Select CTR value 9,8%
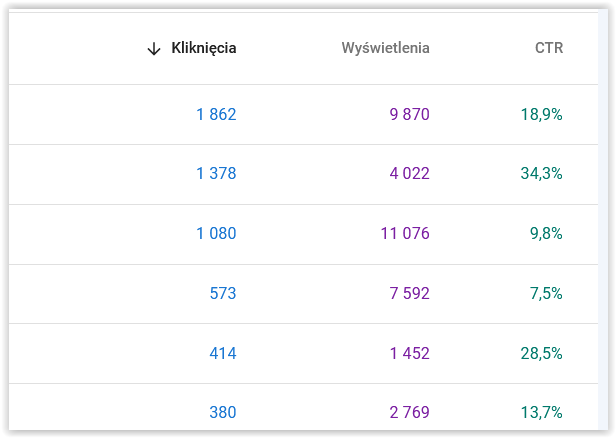616x438 pixels. (546, 234)
